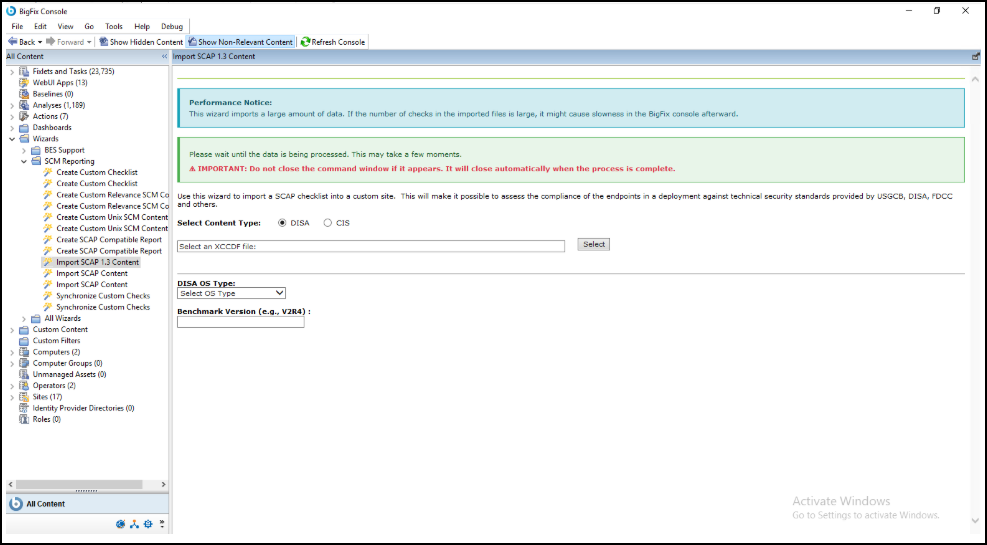The image size is (987, 545).
Task: Collapse the SCM Reporting folder
Action: click(24, 162)
